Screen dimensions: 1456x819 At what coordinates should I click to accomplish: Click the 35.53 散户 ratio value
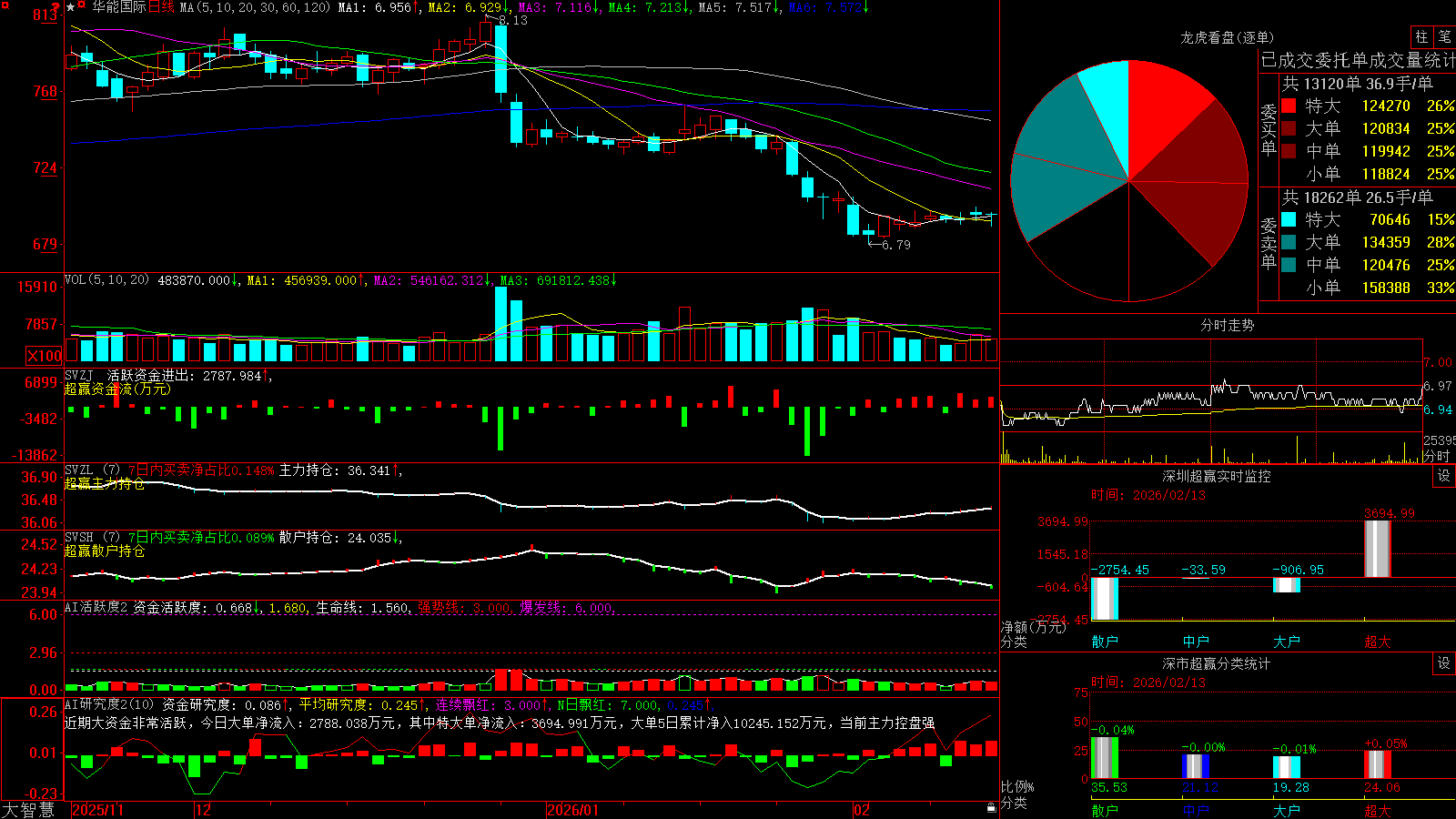(1109, 787)
